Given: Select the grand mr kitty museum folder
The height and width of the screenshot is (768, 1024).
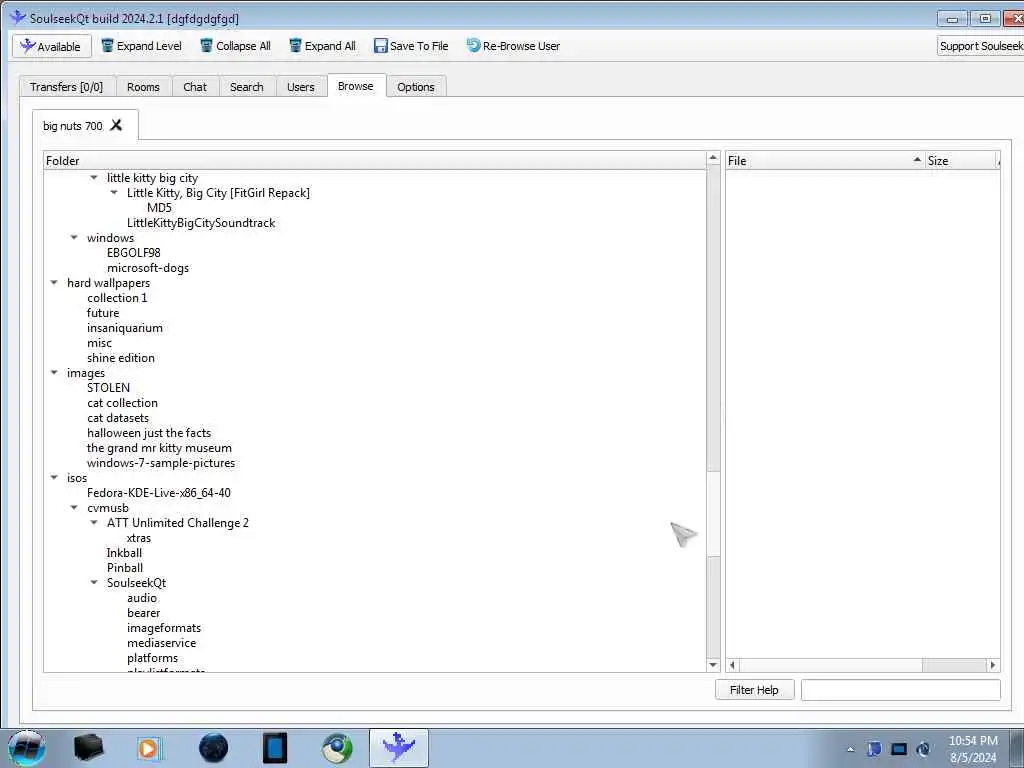Looking at the screenshot, I should tap(159, 448).
